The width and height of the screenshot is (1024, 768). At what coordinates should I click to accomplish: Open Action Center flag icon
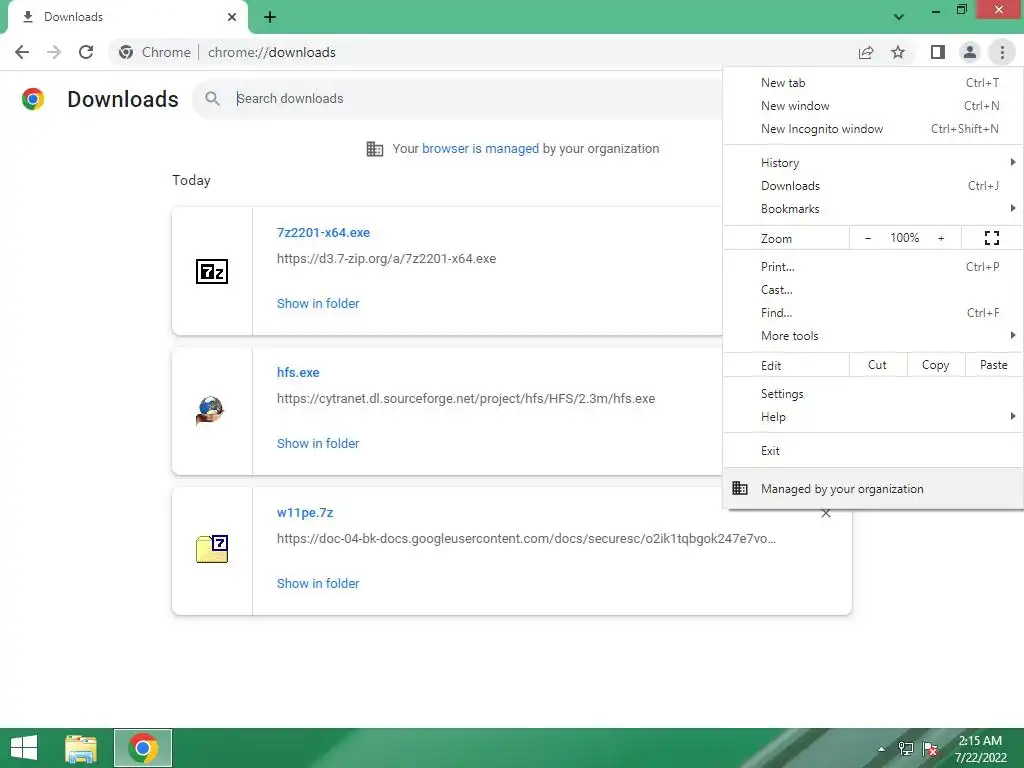pos(930,749)
